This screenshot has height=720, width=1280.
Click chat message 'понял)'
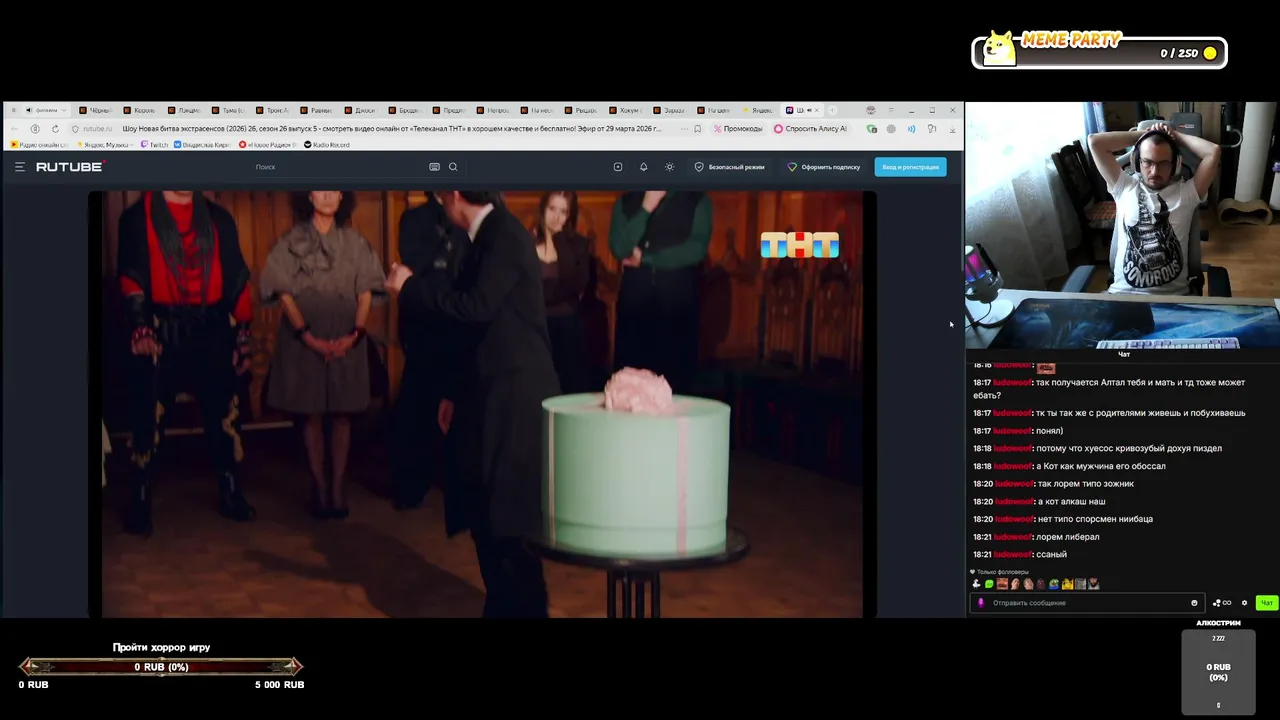[x=1049, y=431]
